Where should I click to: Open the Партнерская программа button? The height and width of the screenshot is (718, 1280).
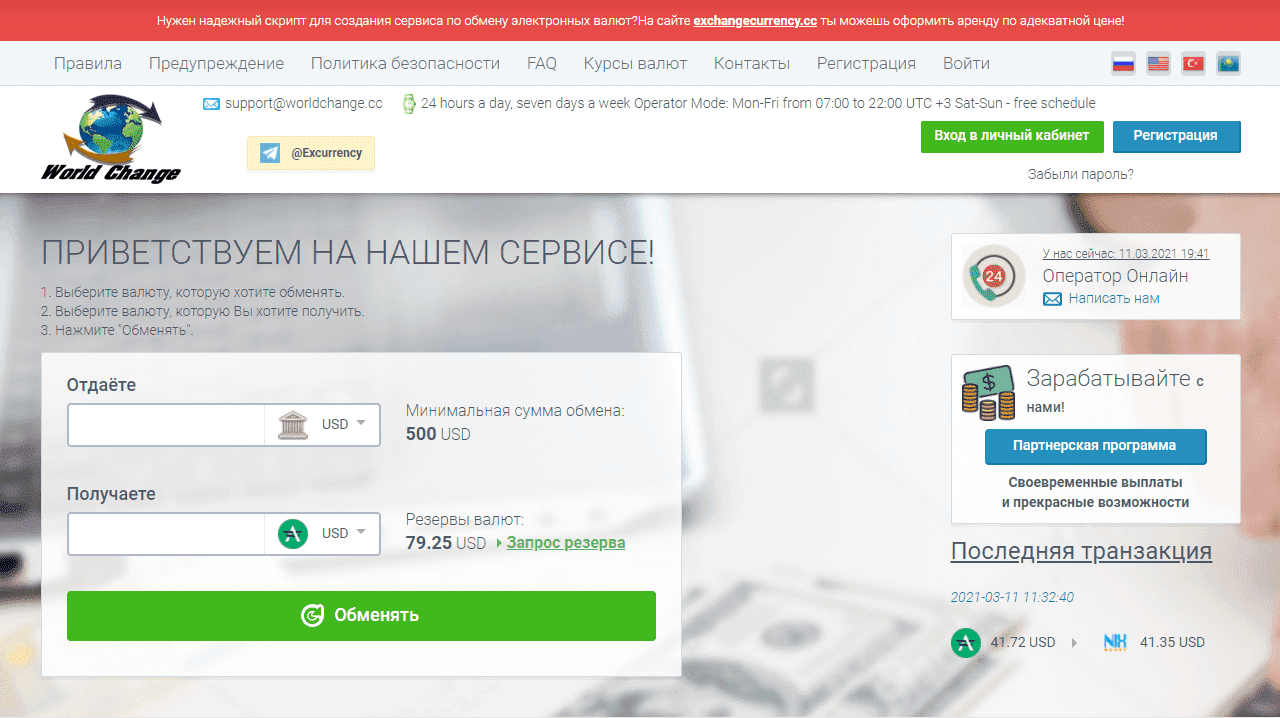point(1095,446)
